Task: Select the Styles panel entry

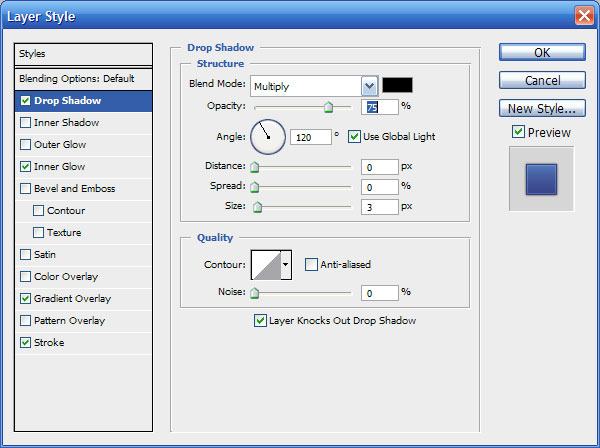Action: tap(83, 54)
